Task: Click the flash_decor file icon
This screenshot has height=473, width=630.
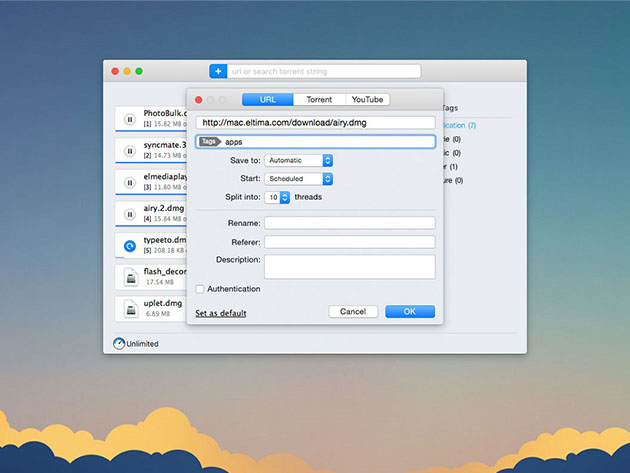Action: coord(130,276)
